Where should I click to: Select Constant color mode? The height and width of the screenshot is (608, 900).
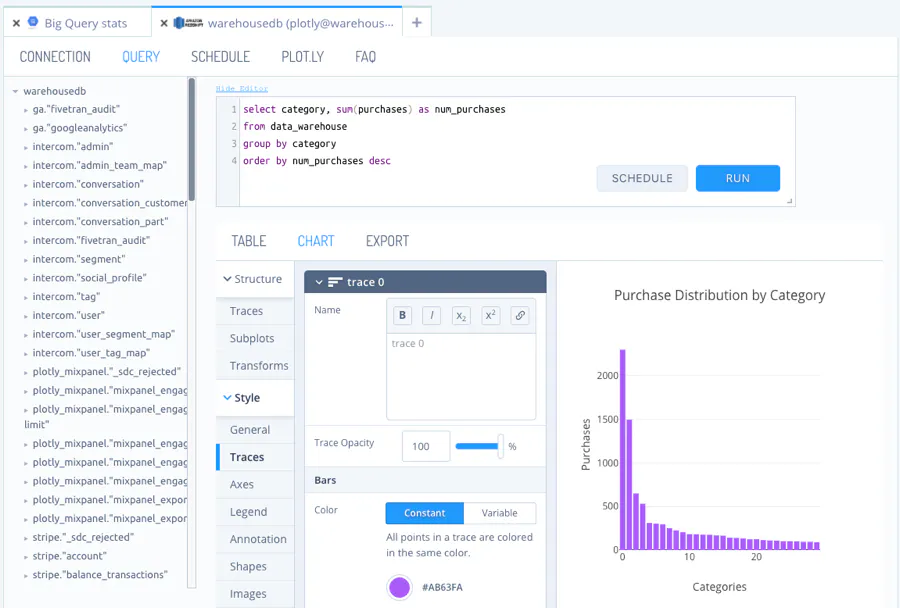424,513
